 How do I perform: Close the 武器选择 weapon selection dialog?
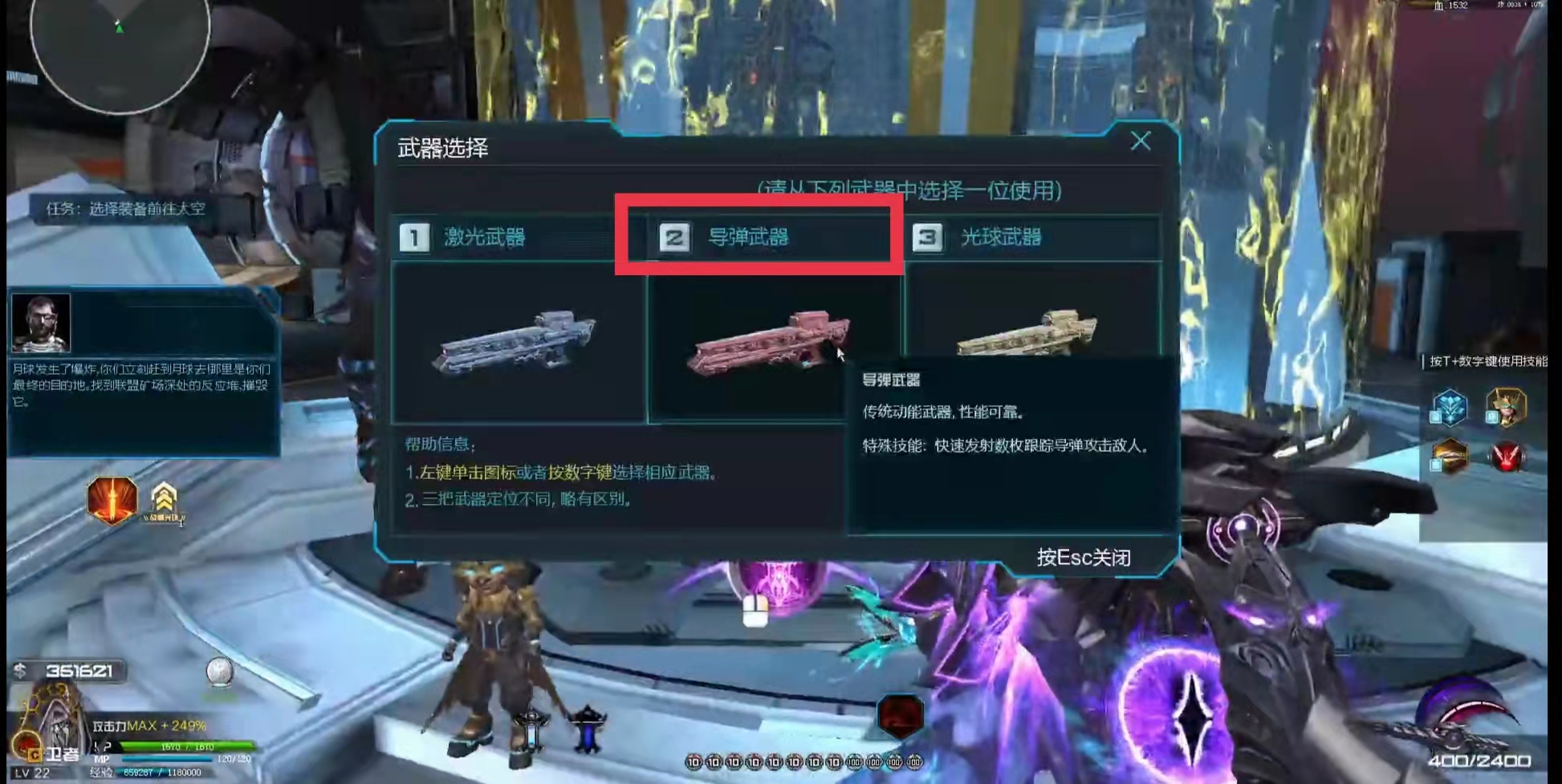tap(1141, 141)
